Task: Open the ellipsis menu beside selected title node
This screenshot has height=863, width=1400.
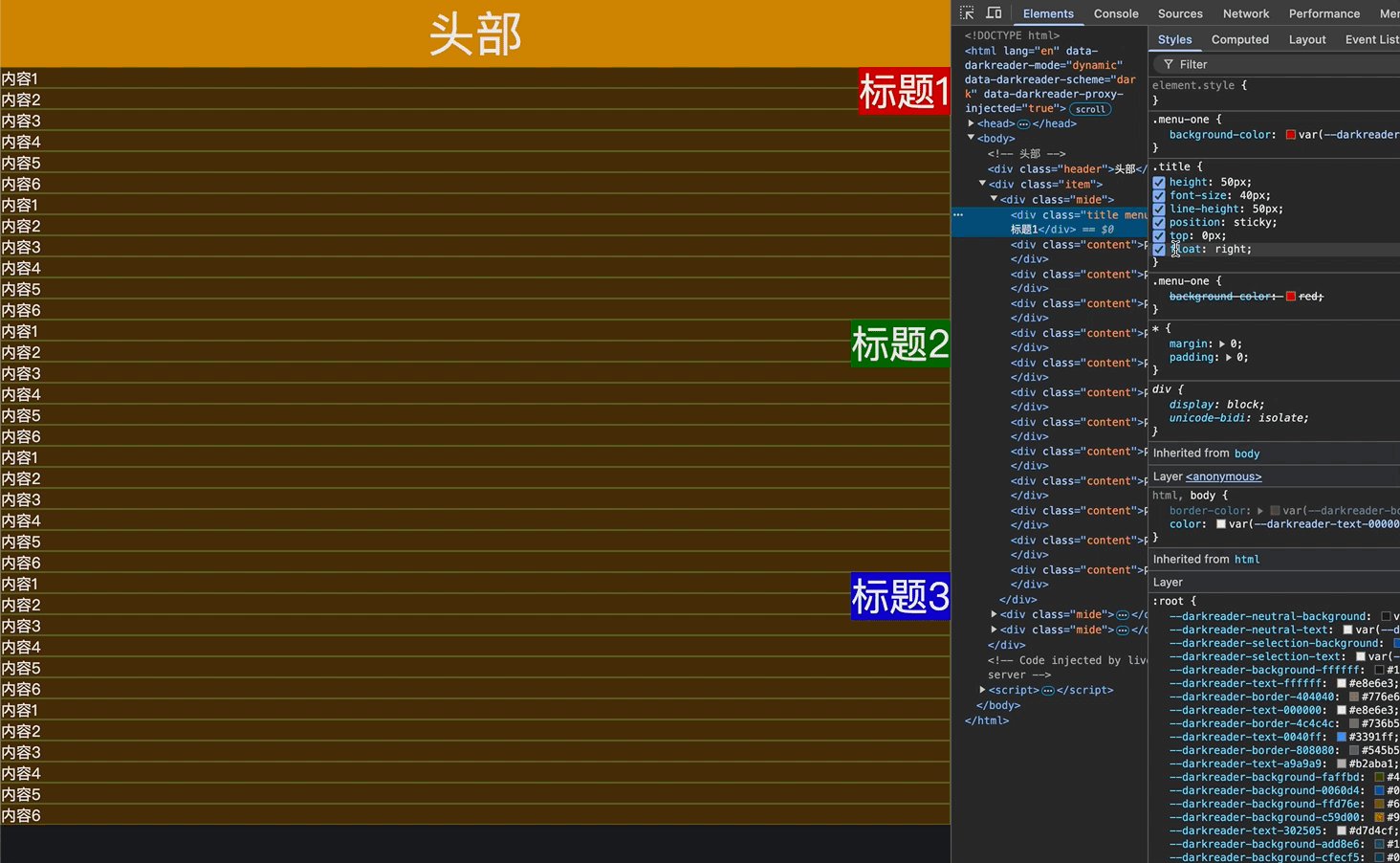Action: pos(958,215)
